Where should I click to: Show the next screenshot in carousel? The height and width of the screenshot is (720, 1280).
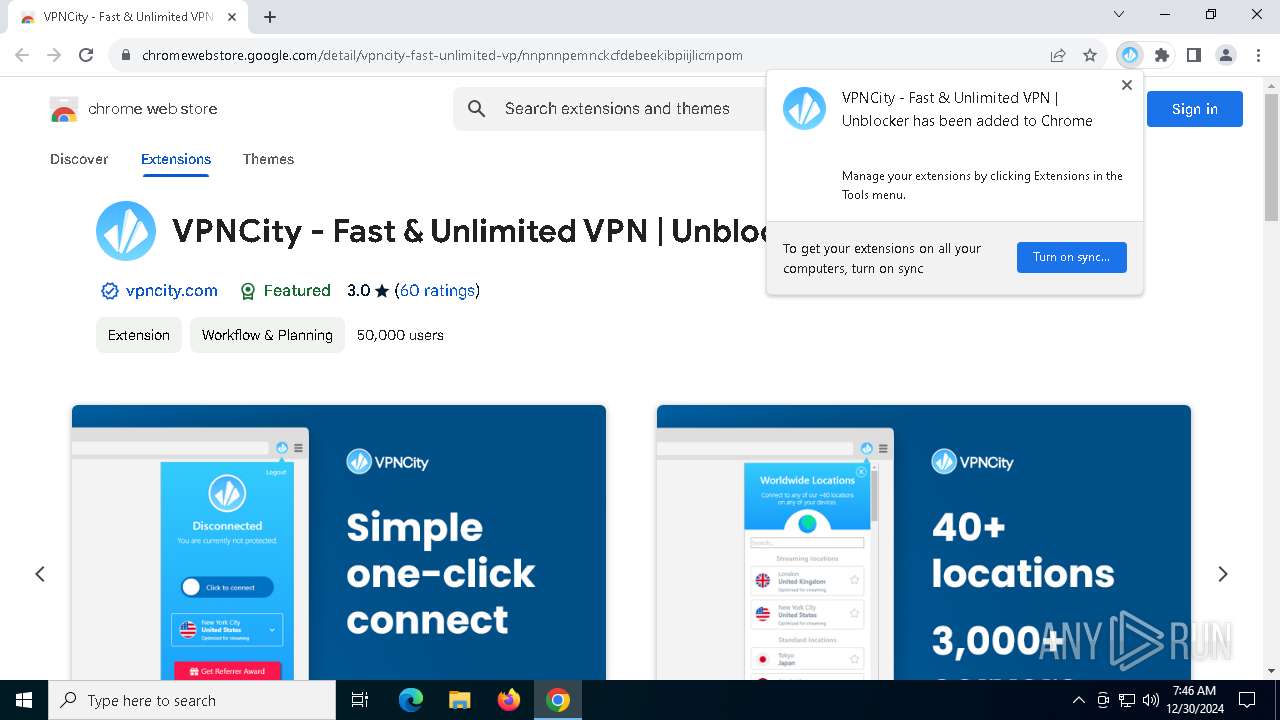tap(1222, 574)
